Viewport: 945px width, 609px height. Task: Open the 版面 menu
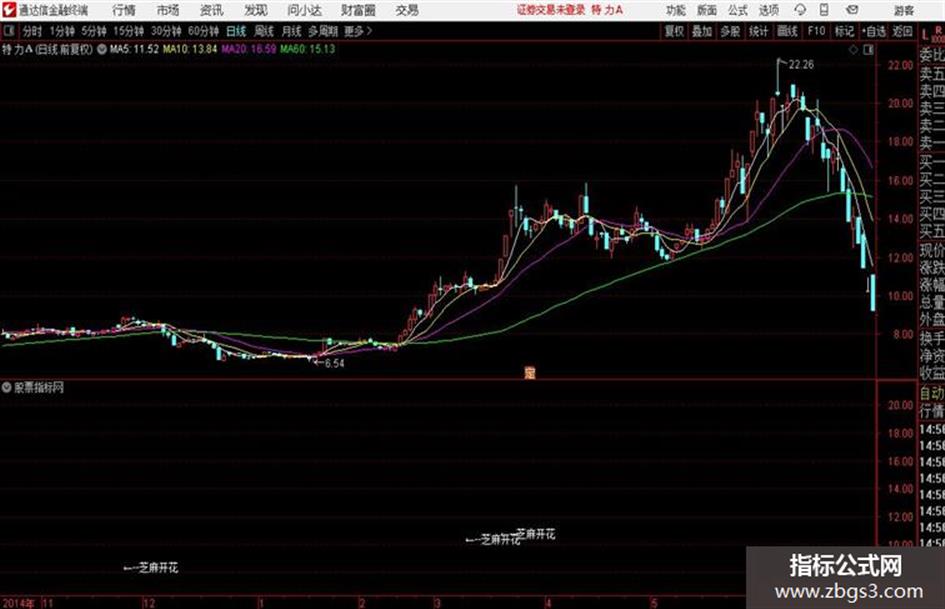point(706,10)
